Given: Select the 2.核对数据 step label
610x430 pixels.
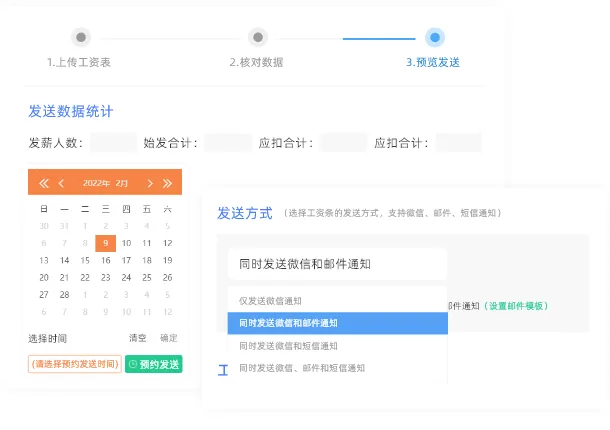Looking at the screenshot, I should [256, 62].
